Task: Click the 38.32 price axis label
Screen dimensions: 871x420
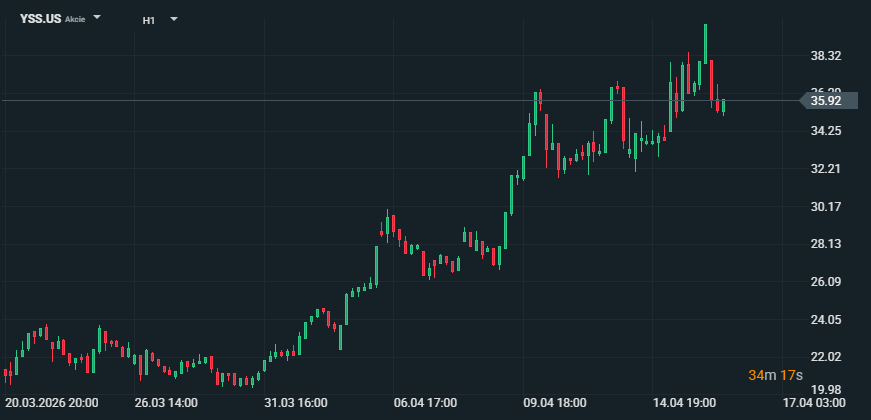Action: 826,56
